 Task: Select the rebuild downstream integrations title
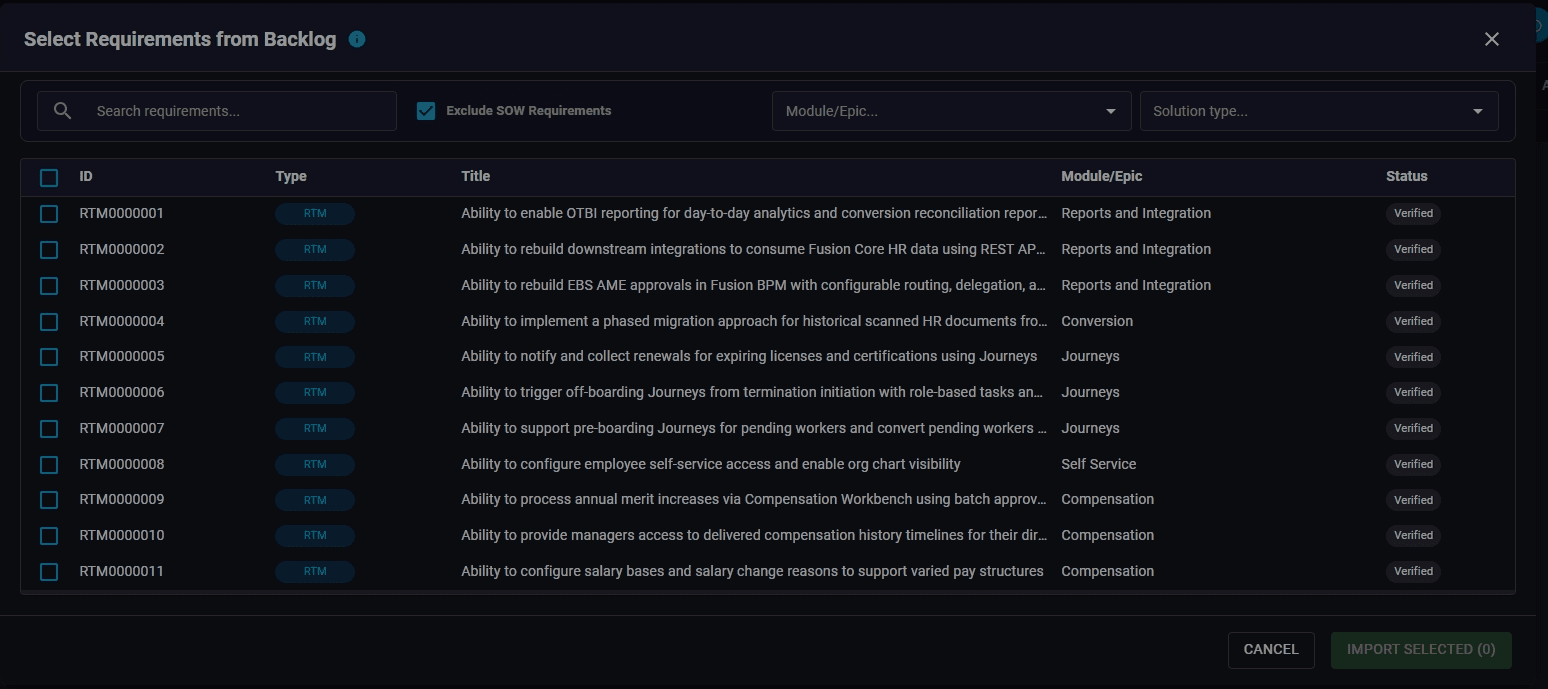tap(754, 249)
